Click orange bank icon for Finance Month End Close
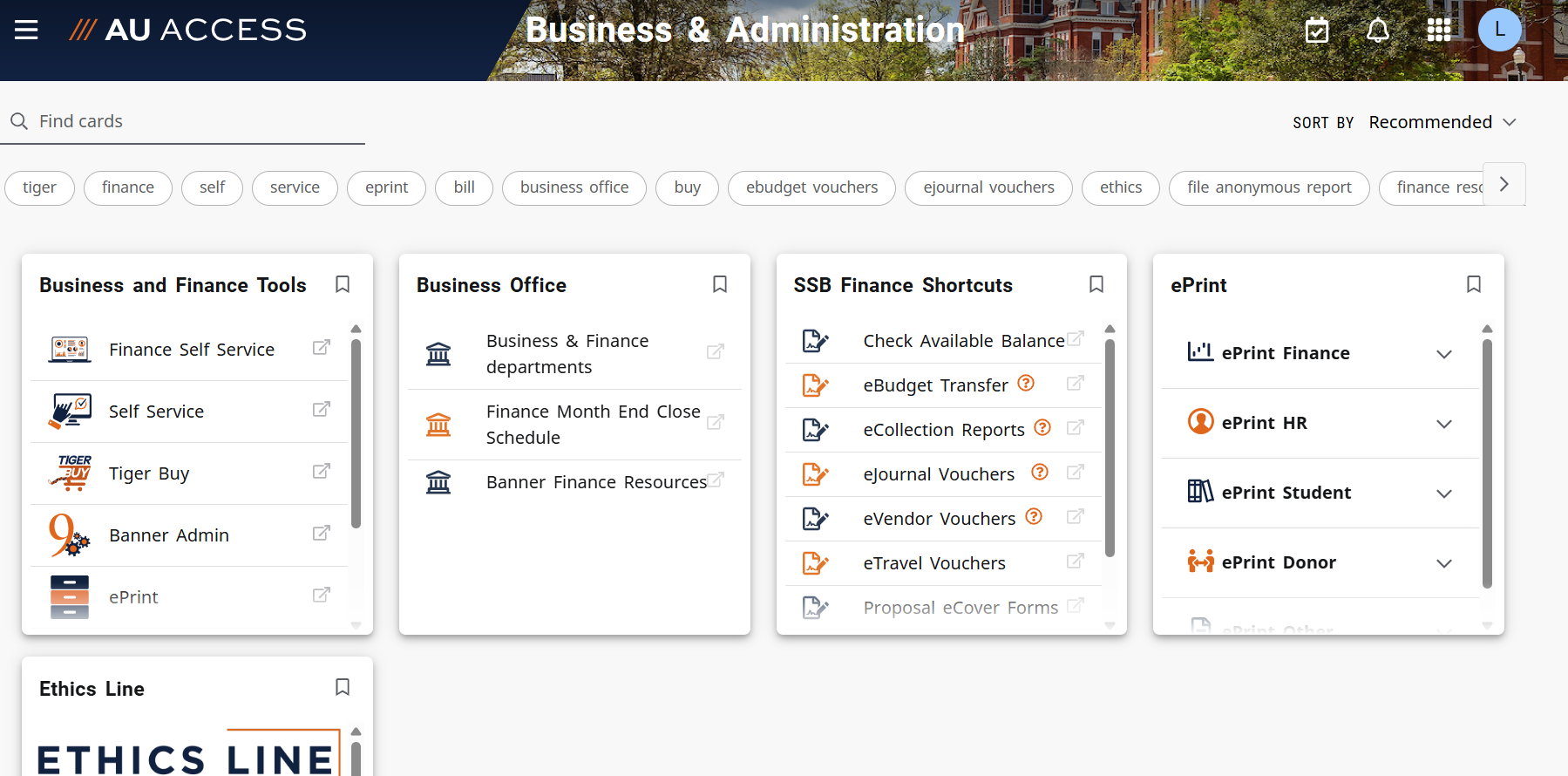This screenshot has width=1568, height=776. [438, 425]
